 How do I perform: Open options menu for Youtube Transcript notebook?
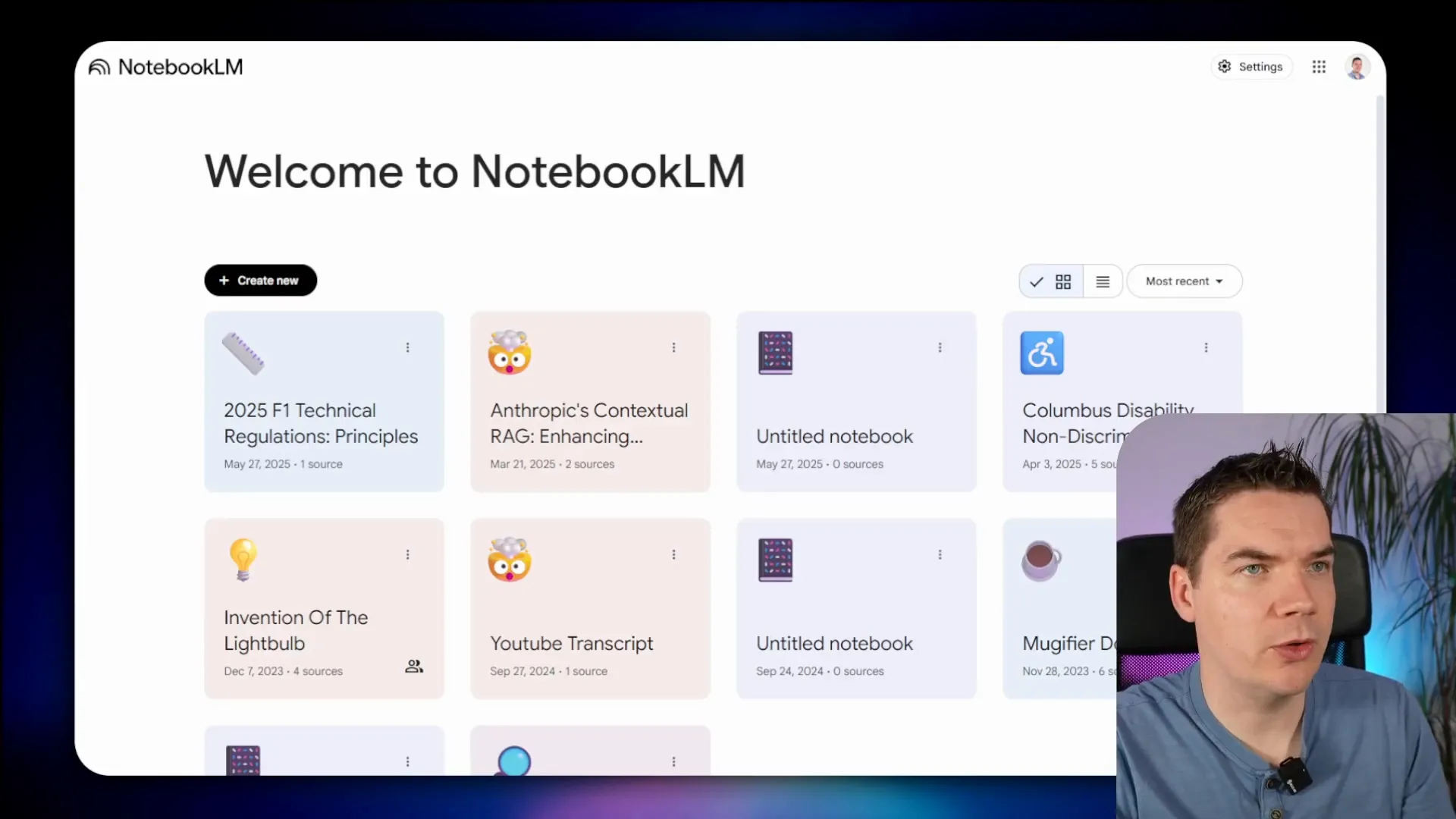[673, 554]
